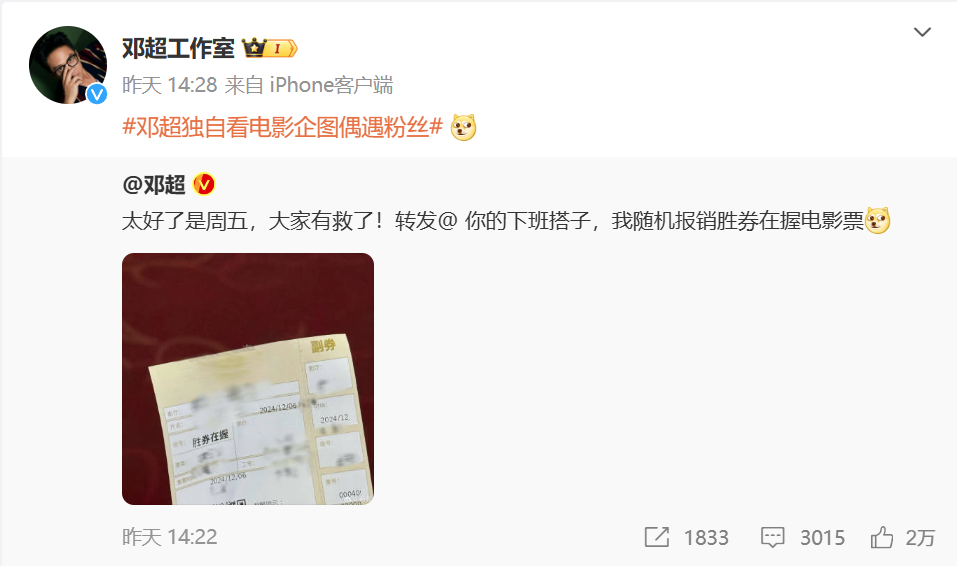Click the crown membership level badge
This screenshot has height=566, width=957.
point(270,48)
